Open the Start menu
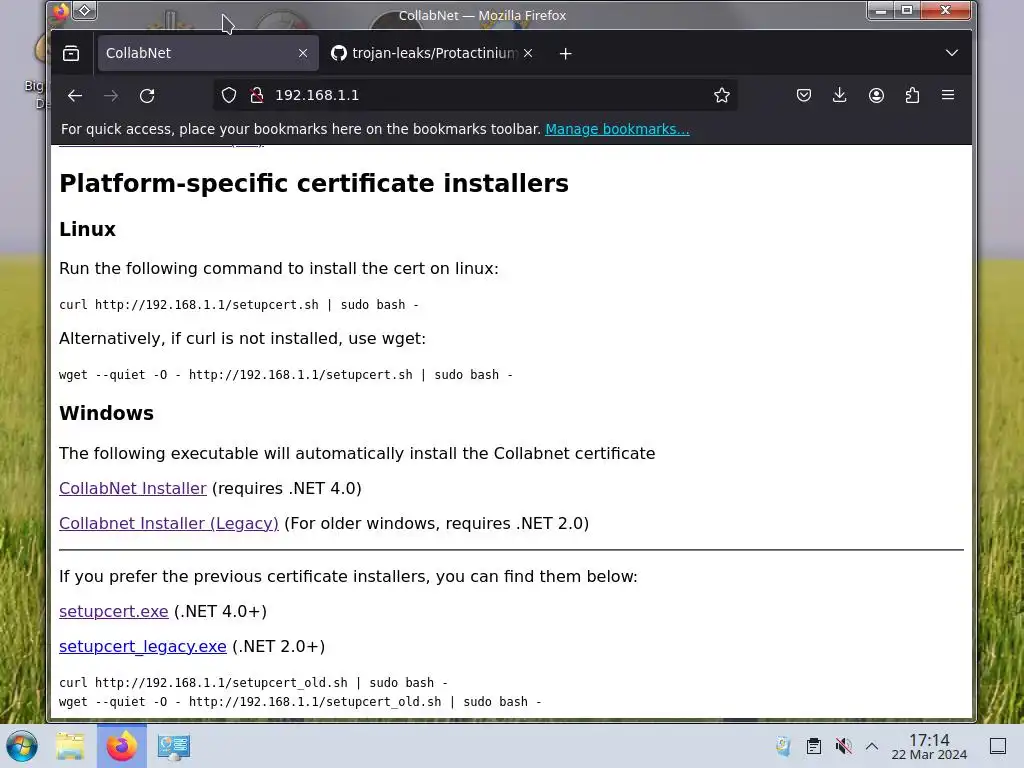This screenshot has width=1024, height=768. pyautogui.click(x=22, y=746)
